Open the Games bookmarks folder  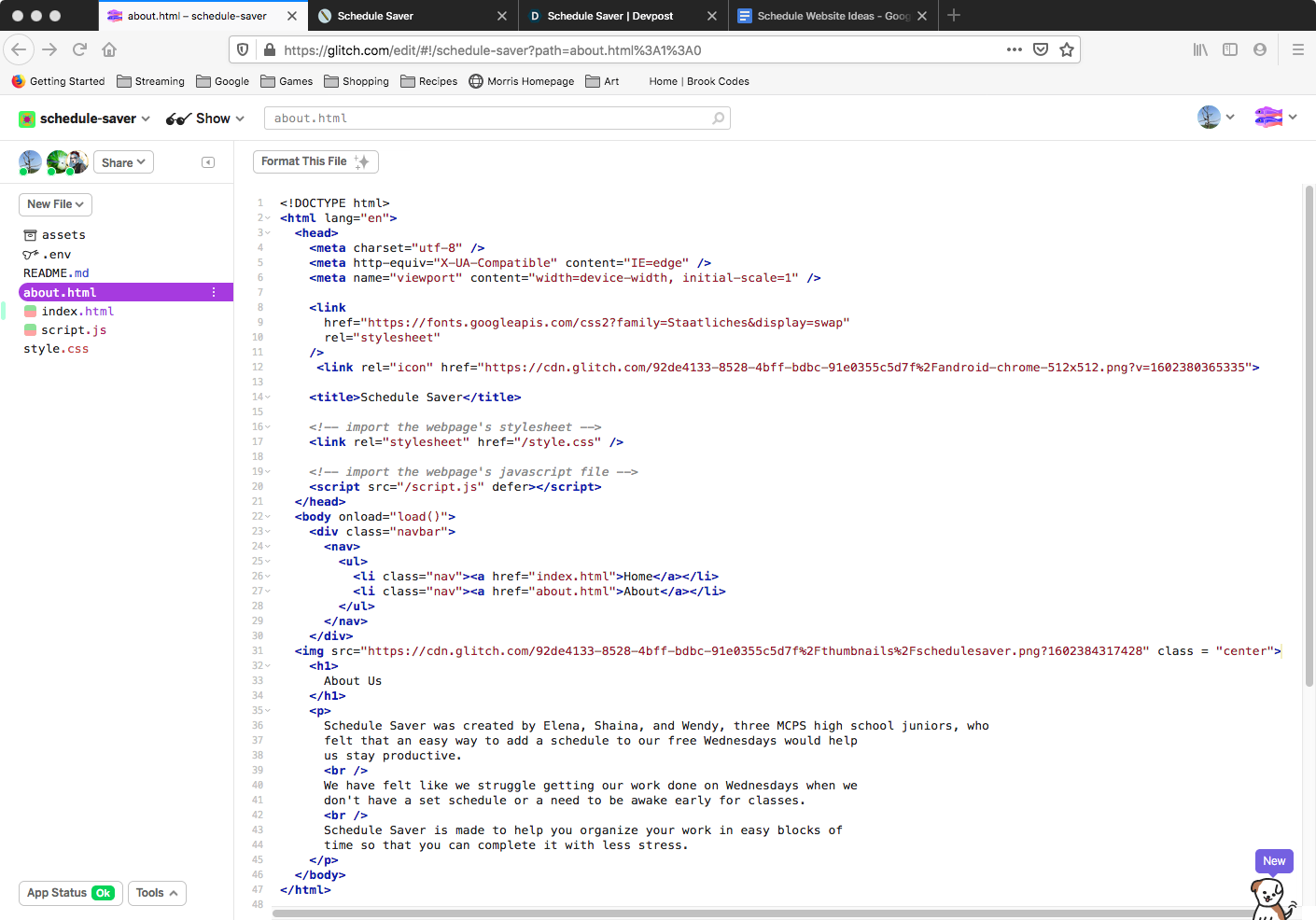click(287, 81)
